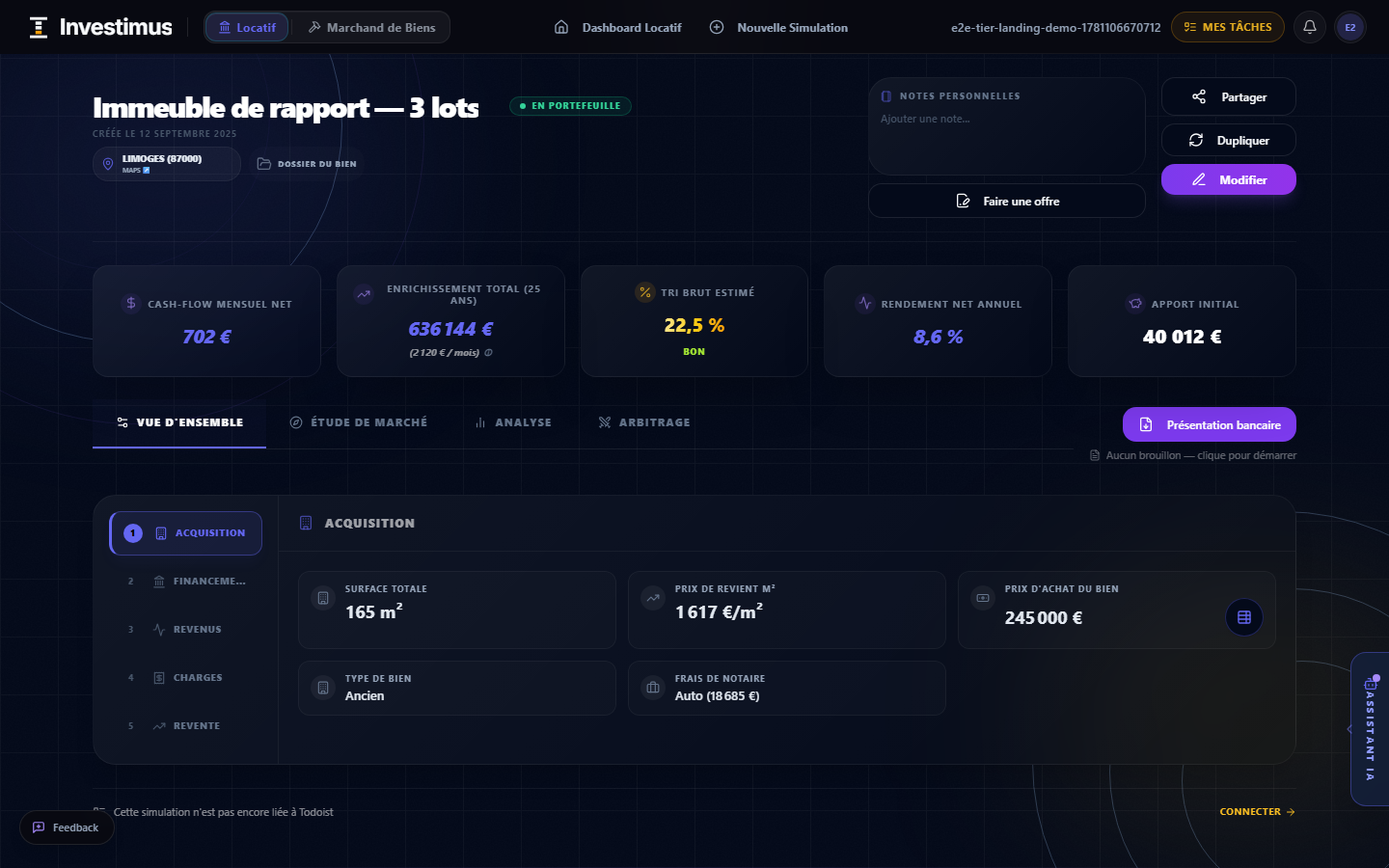Click the creation date Créée le 12 septembre 2025

click(x=165, y=134)
